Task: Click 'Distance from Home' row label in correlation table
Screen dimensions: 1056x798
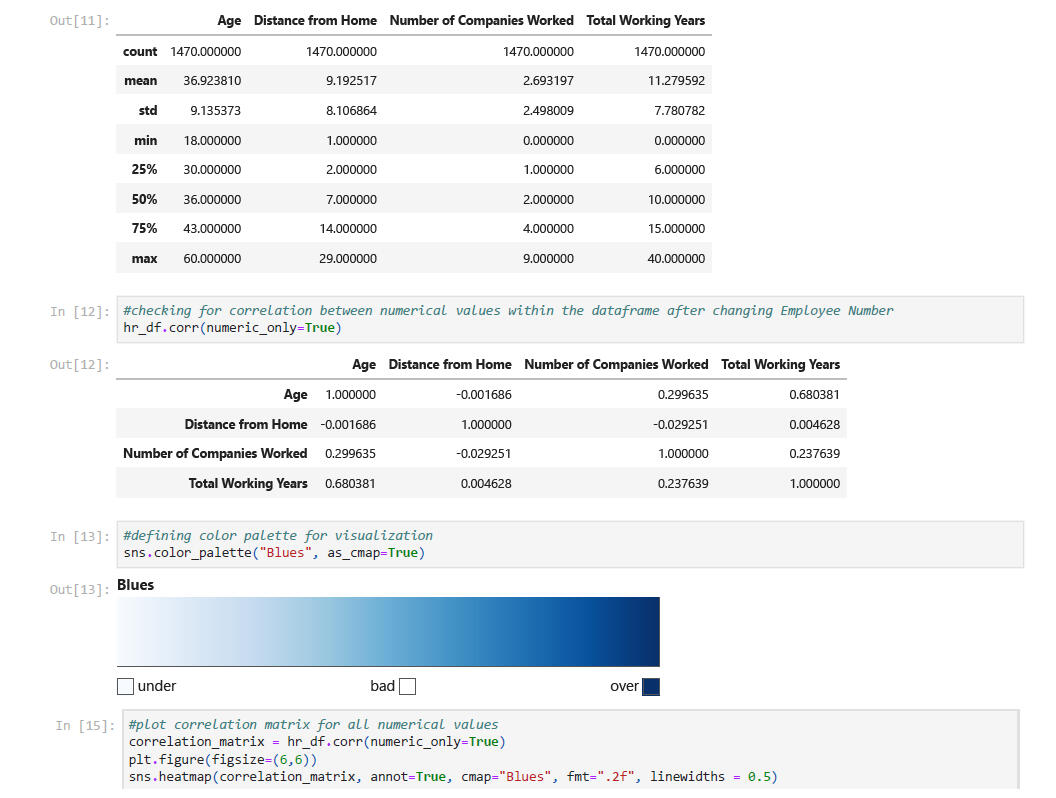Action: click(x=246, y=424)
